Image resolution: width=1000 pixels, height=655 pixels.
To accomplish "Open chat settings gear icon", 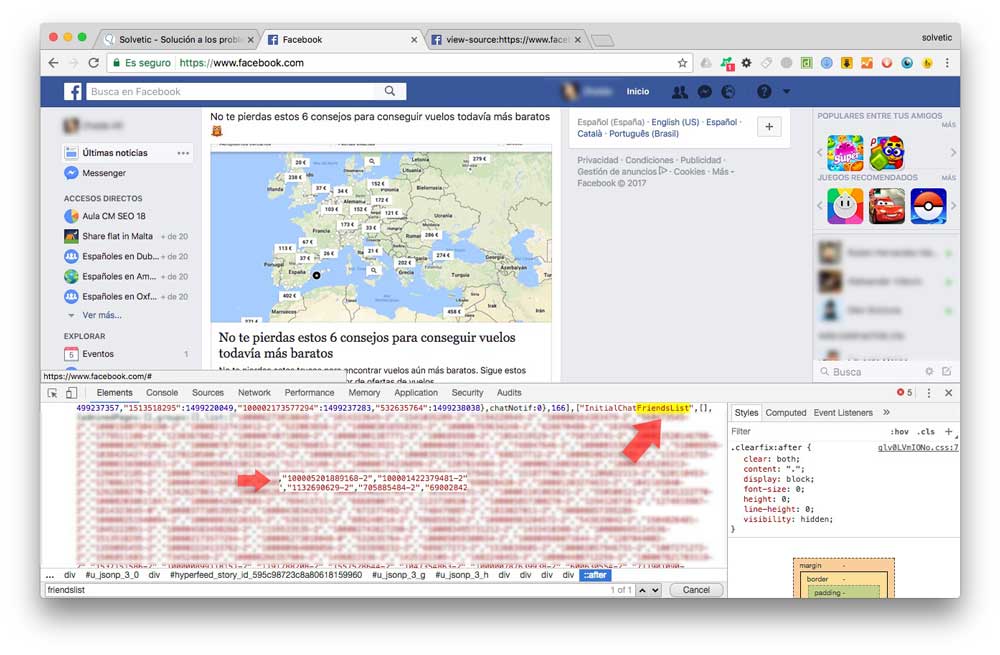I will (x=929, y=371).
